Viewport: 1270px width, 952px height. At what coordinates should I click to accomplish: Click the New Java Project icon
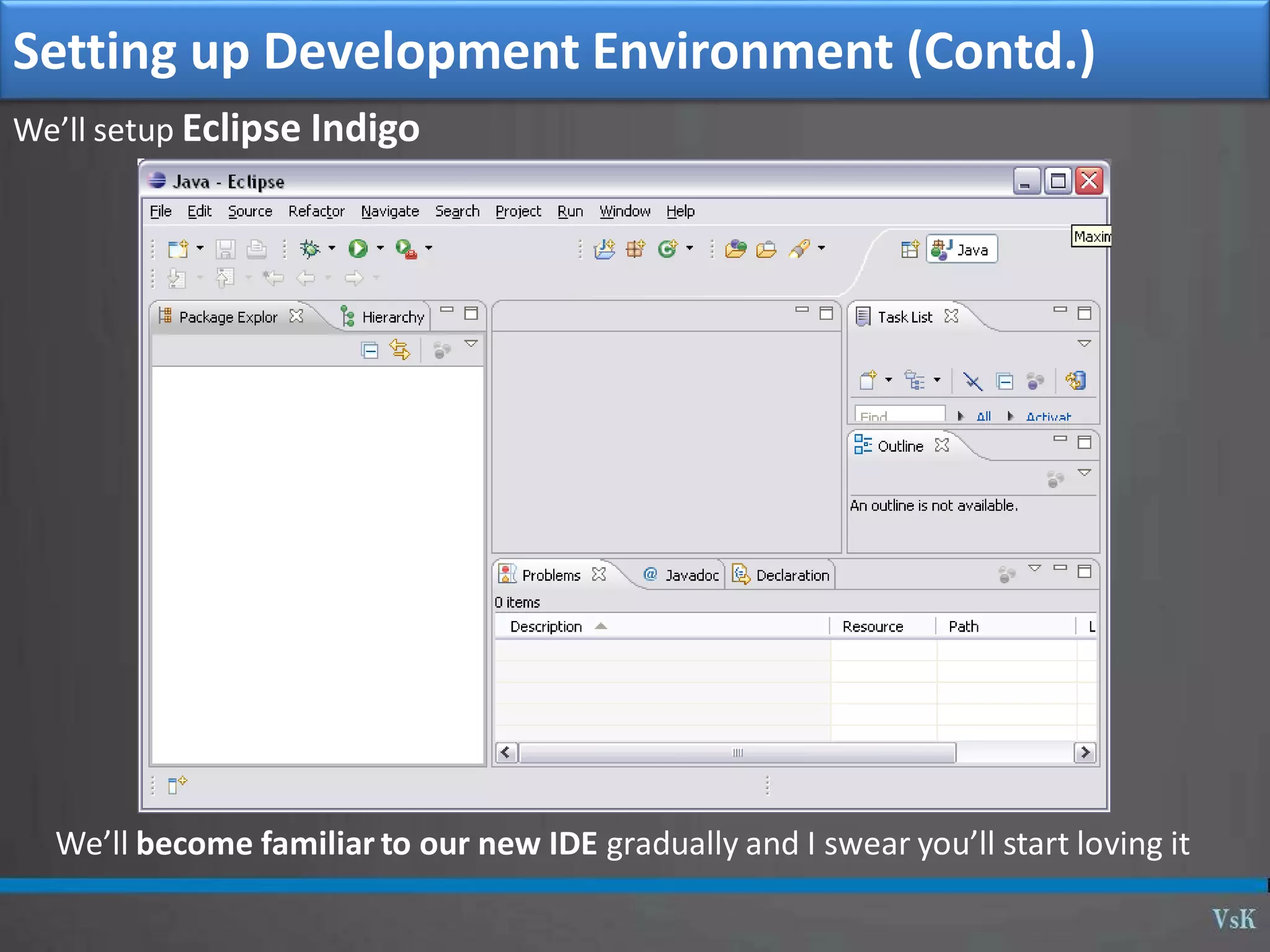(x=605, y=249)
